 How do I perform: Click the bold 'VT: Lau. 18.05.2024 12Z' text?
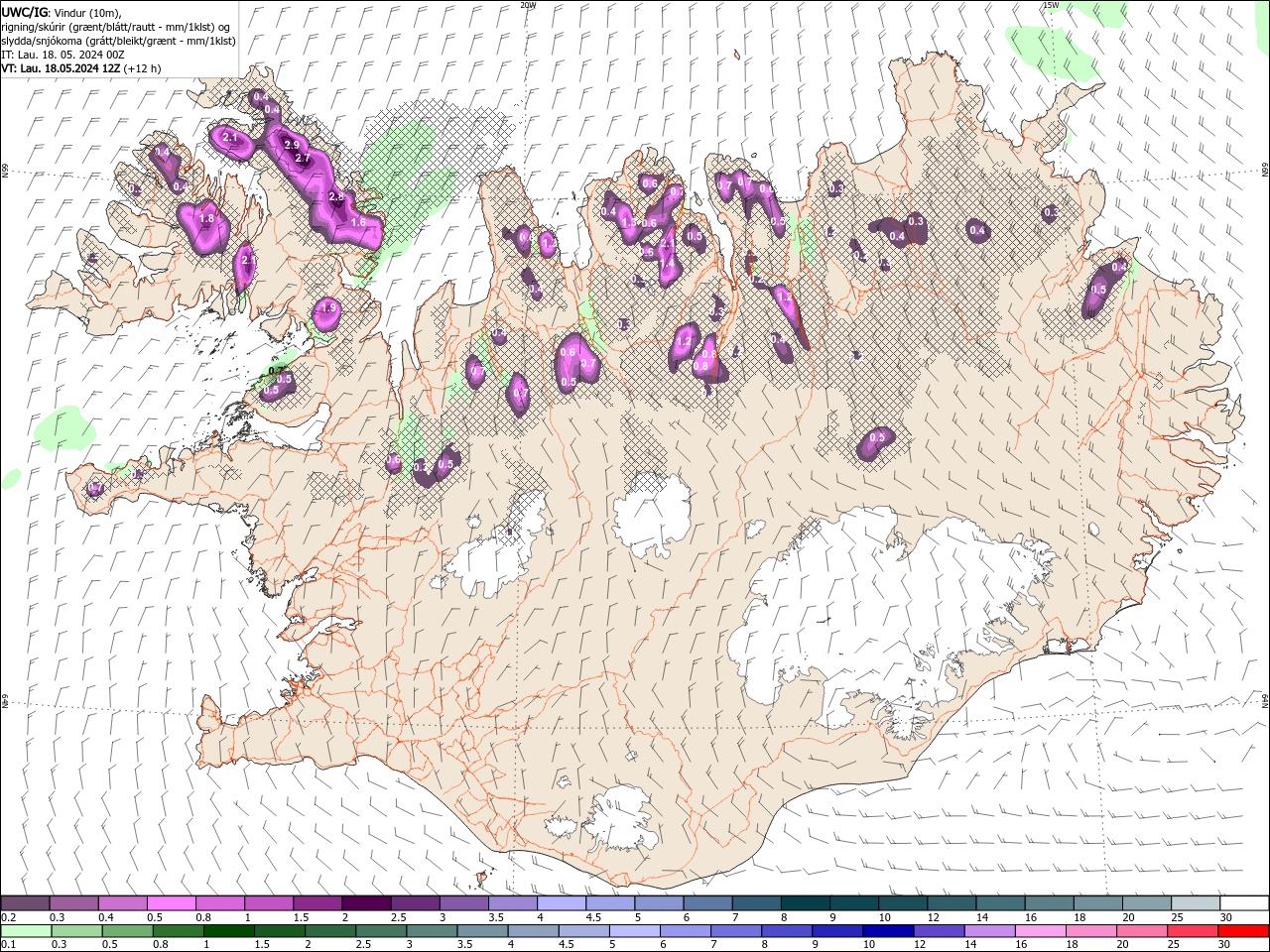[x=61, y=68]
